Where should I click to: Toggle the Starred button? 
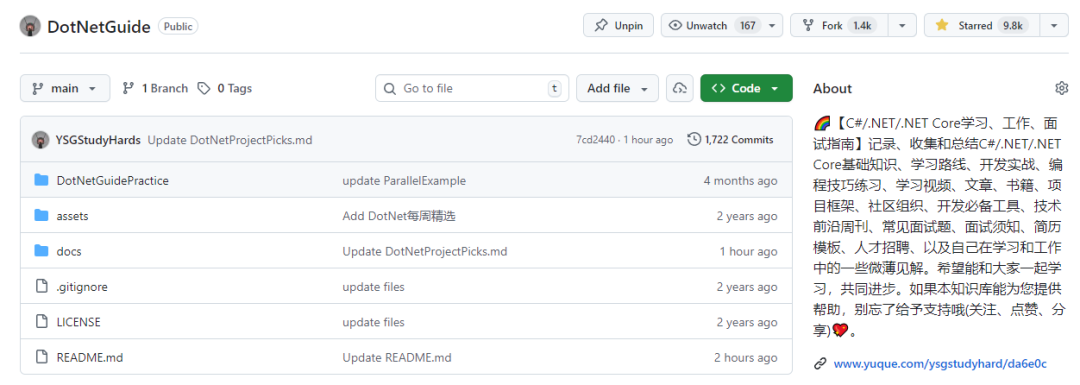[982, 25]
